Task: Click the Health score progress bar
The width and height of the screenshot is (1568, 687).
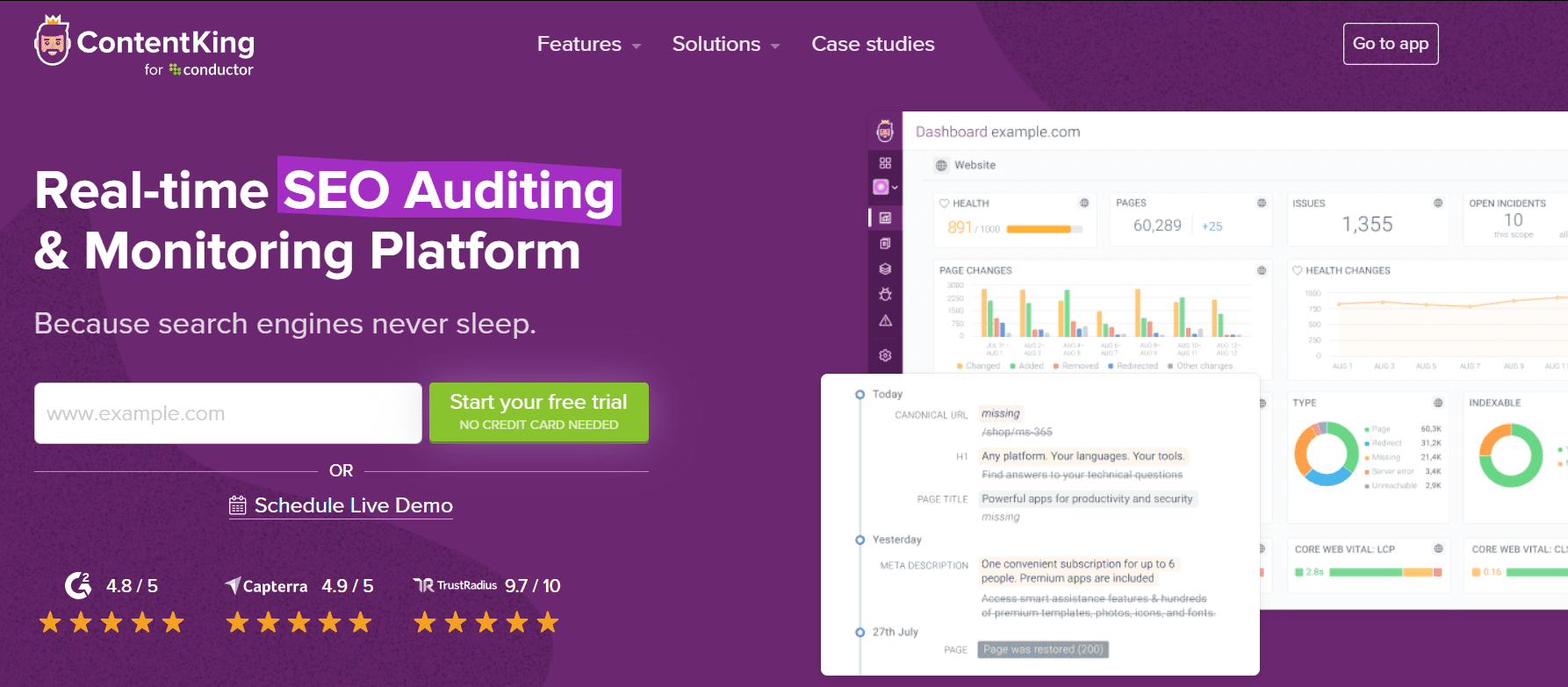Action: (x=1045, y=229)
